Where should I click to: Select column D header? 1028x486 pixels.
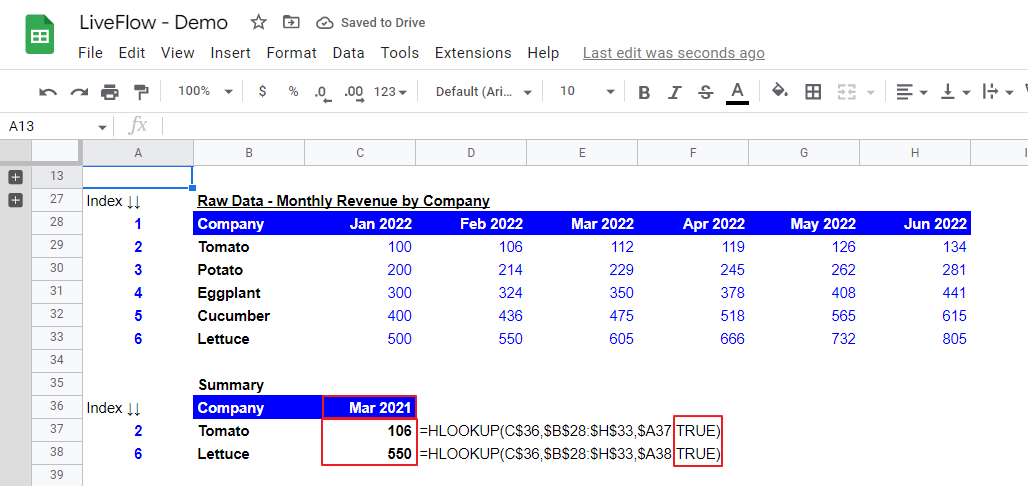471,153
